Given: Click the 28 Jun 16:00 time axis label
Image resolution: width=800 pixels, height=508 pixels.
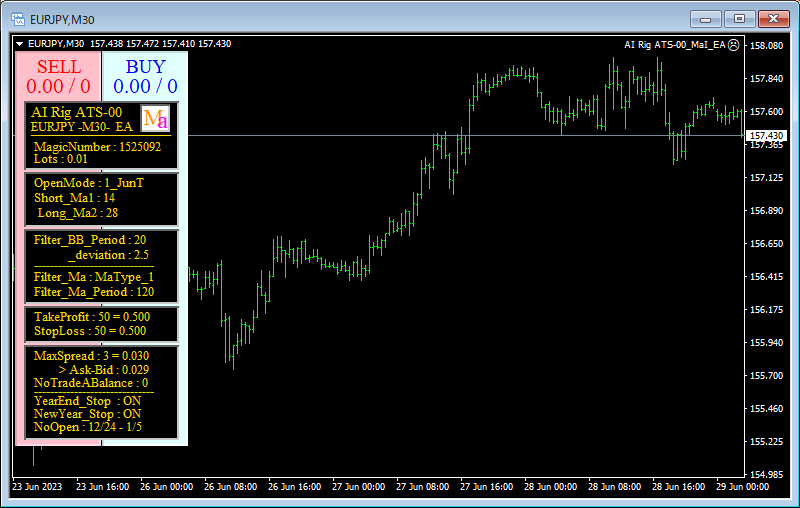Looking at the screenshot, I should pyautogui.click(x=678, y=487).
